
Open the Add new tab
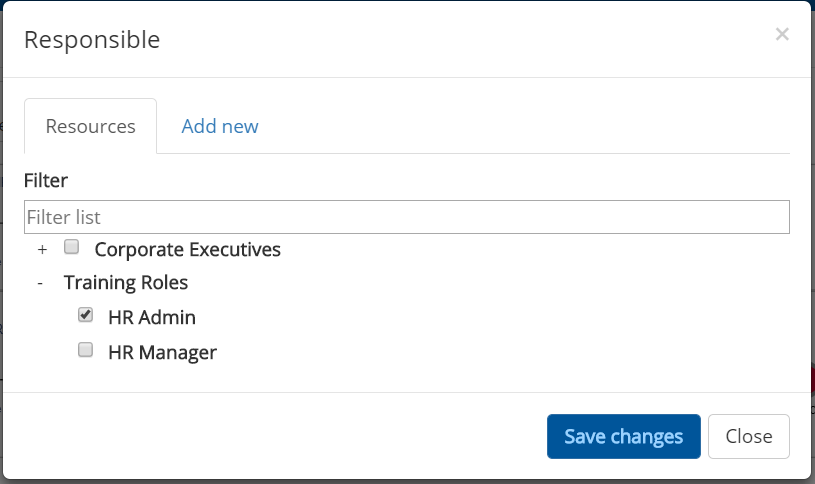pos(220,126)
